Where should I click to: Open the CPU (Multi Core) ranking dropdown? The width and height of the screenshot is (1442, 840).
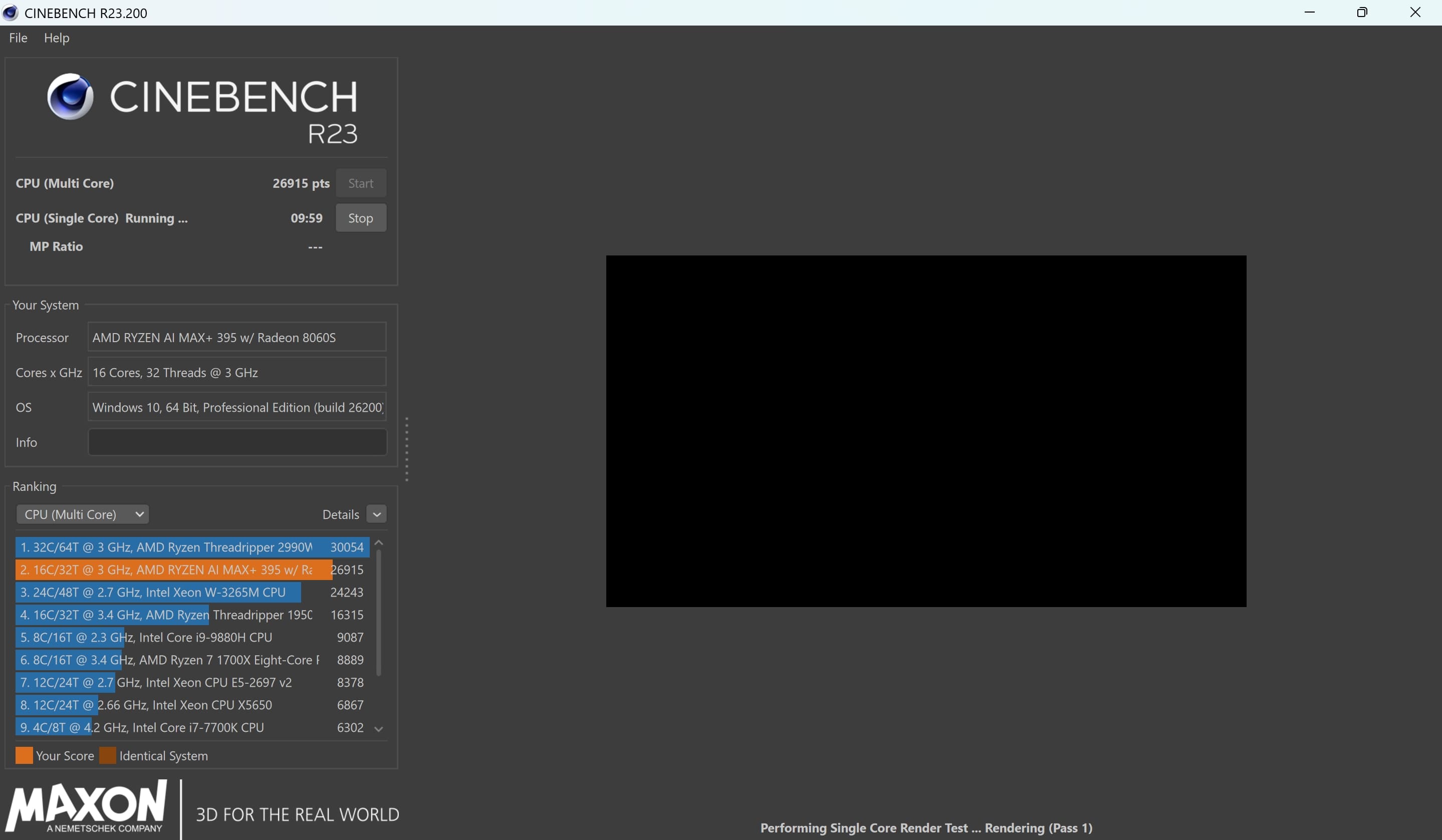(82, 514)
